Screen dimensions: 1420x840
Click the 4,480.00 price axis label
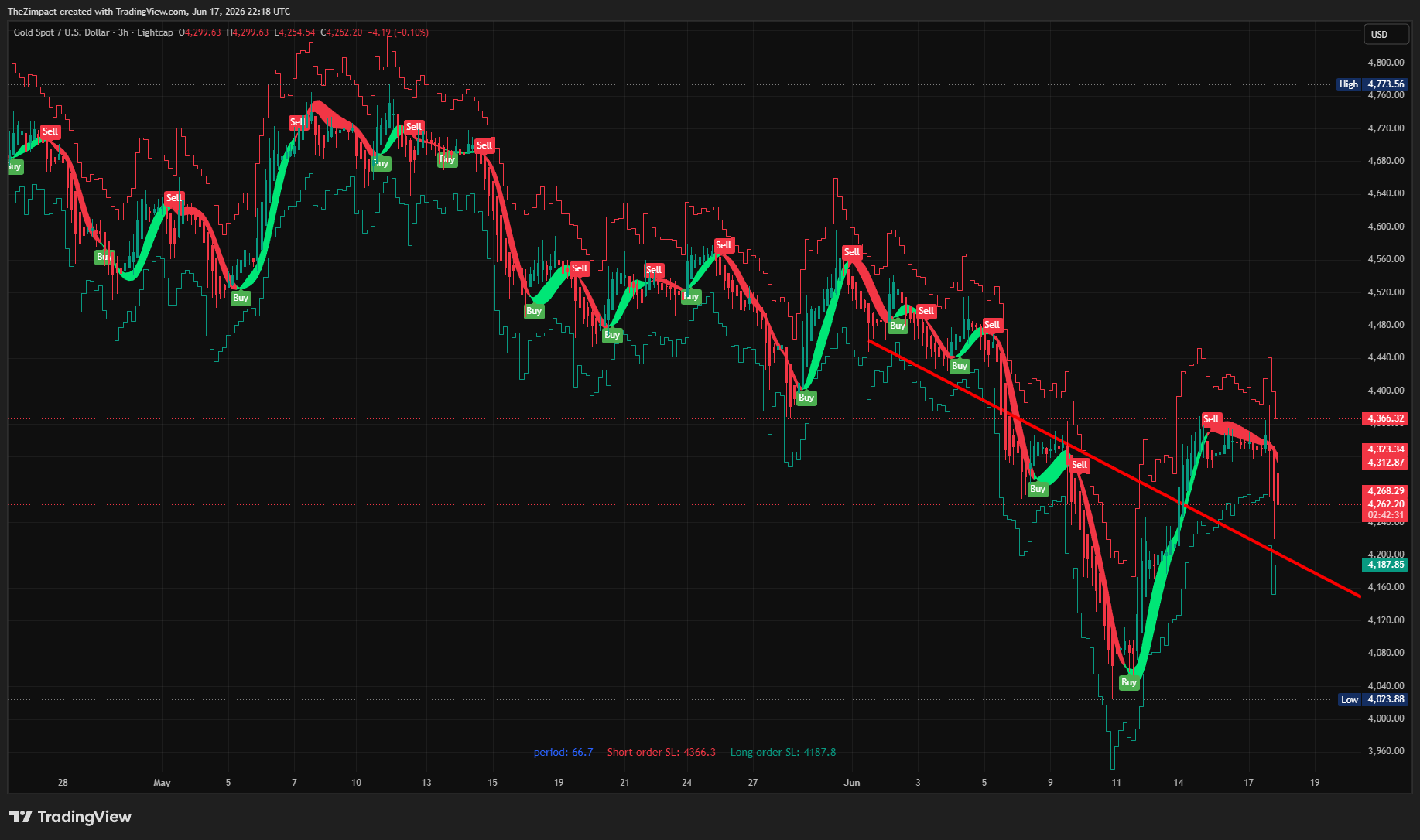(1386, 325)
